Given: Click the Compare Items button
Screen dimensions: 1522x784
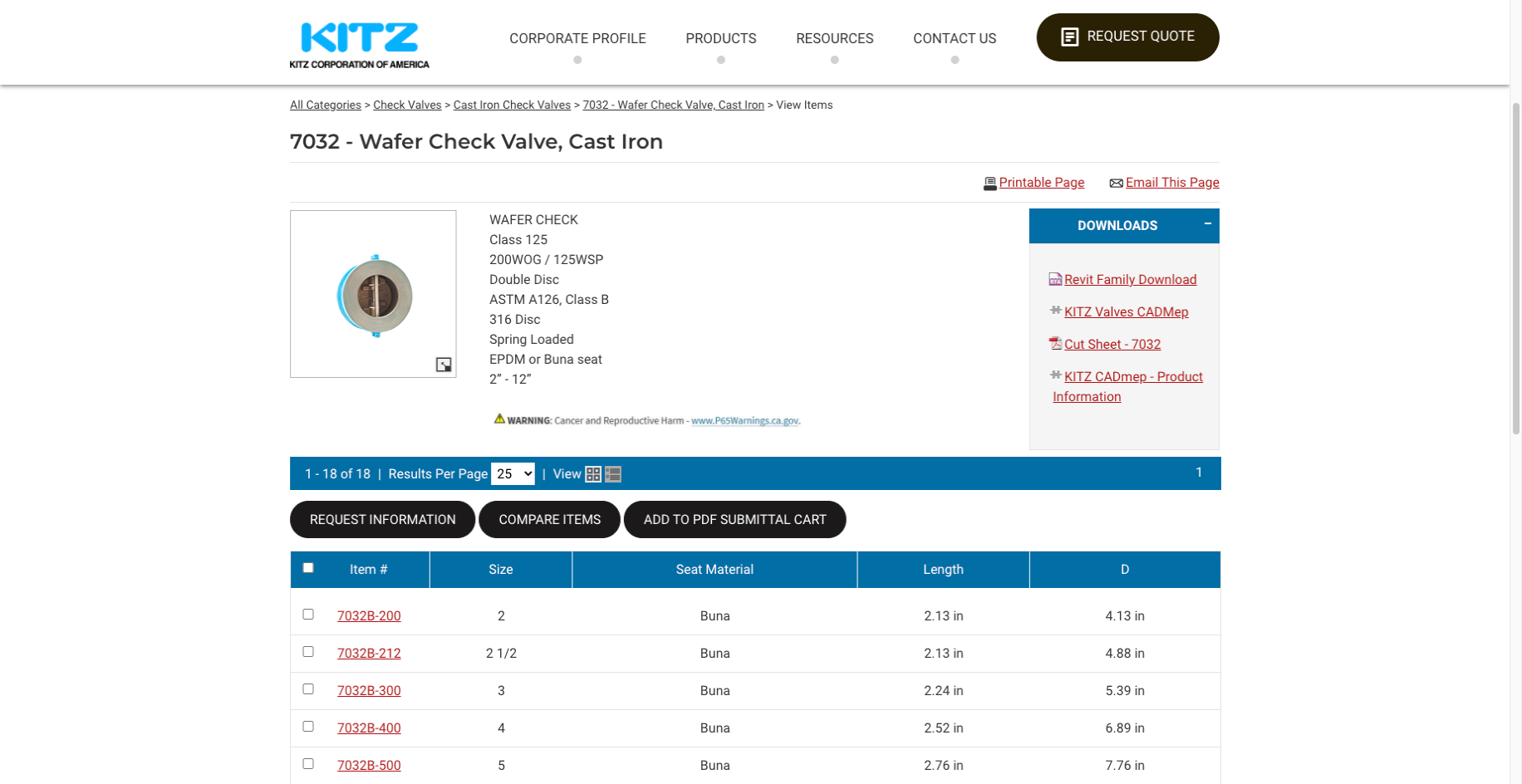Looking at the screenshot, I should pos(549,520).
